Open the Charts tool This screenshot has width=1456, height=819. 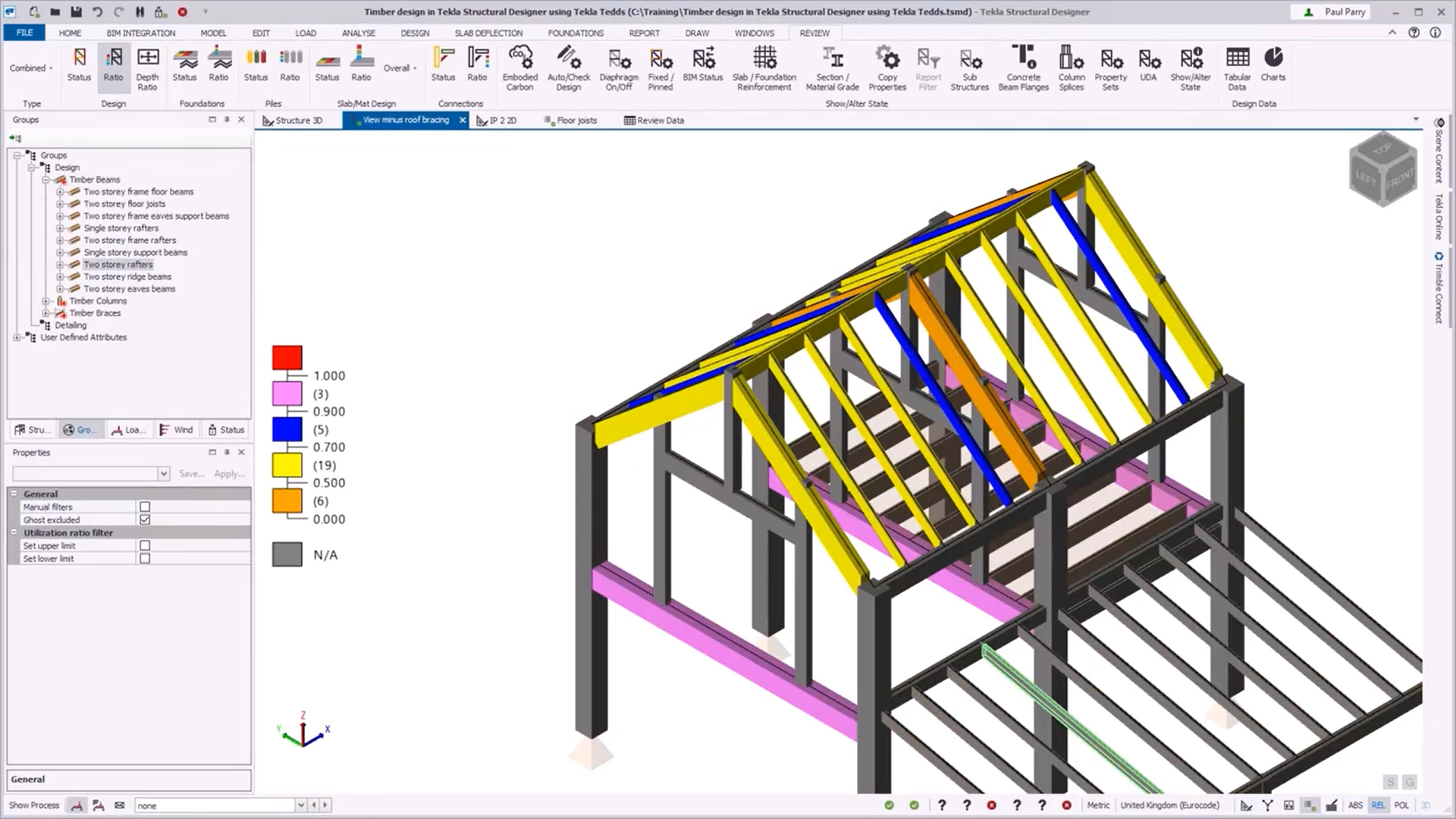point(1273,65)
